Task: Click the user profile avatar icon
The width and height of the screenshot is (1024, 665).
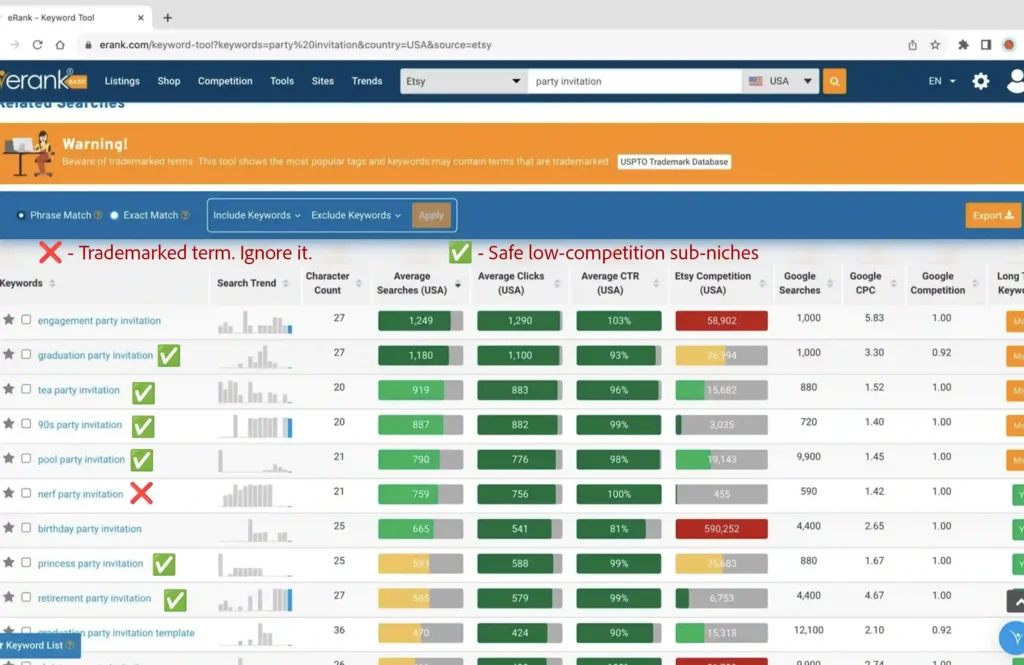Action: pos(1015,81)
